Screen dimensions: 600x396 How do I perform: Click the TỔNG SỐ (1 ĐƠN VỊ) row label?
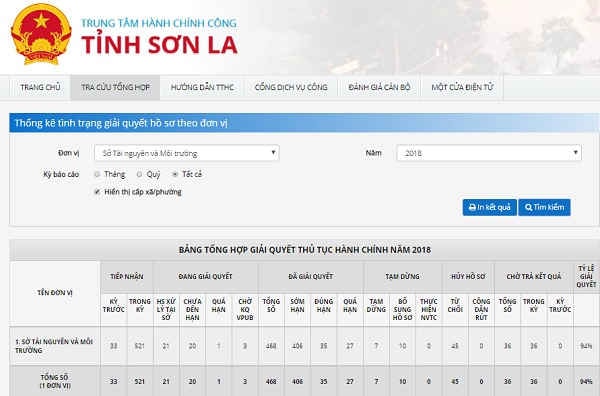coord(55,381)
